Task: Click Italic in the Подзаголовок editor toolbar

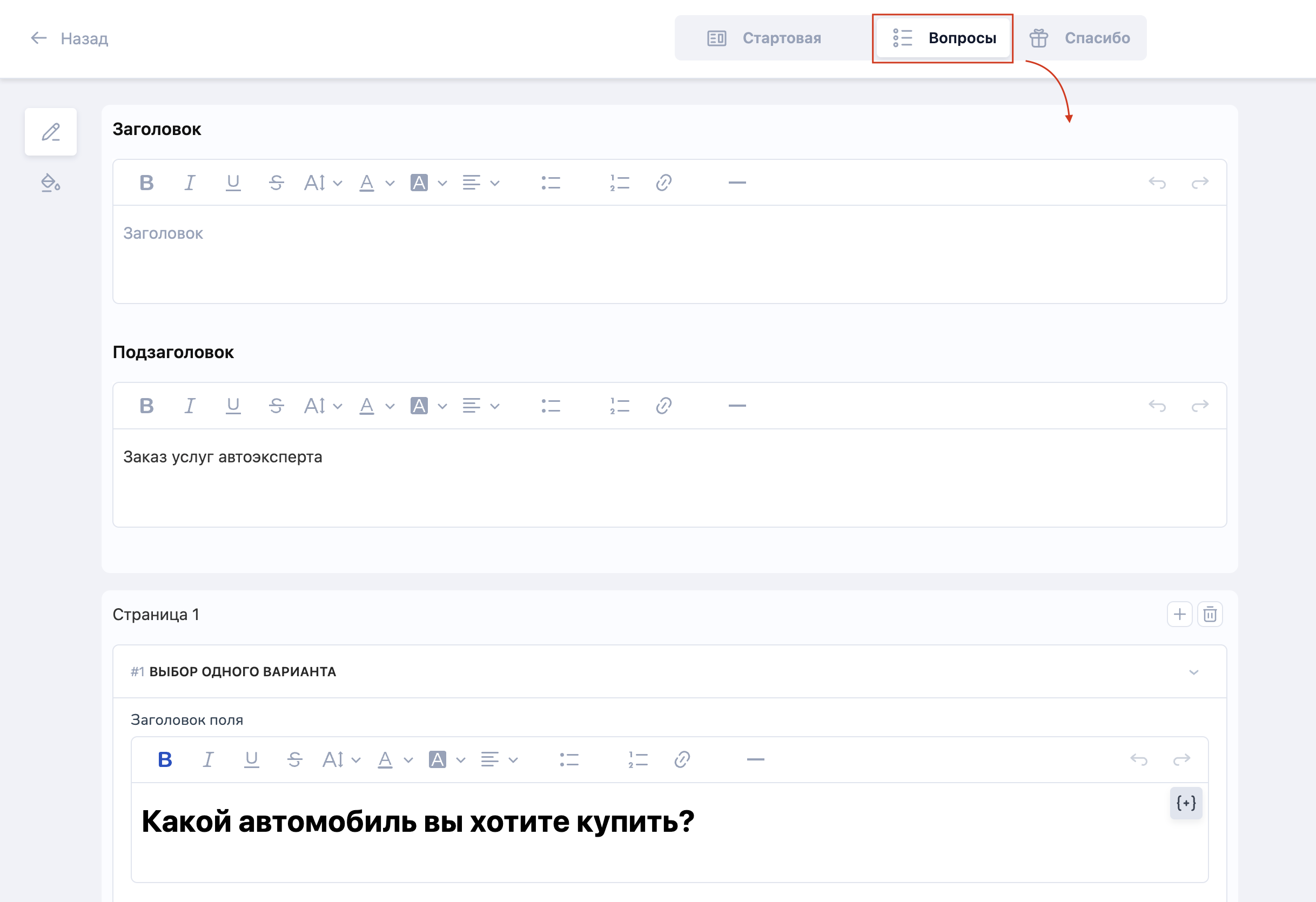Action: pos(190,406)
